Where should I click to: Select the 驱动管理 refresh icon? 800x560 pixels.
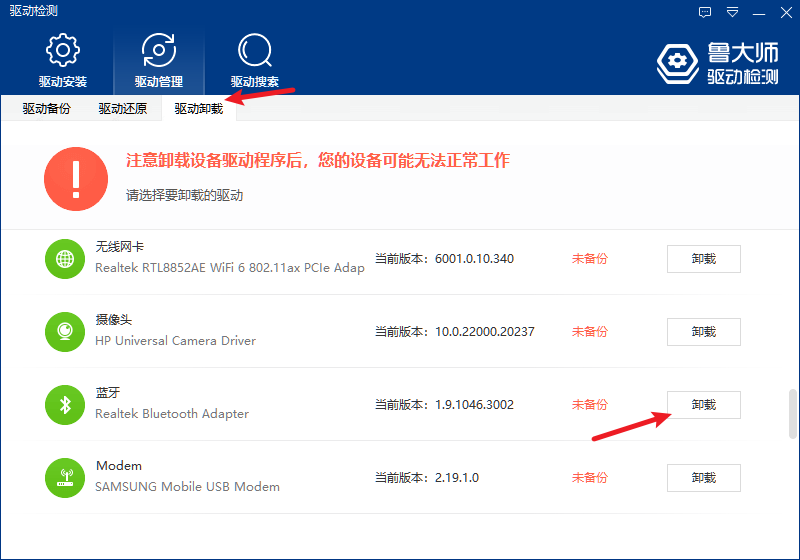[159, 50]
